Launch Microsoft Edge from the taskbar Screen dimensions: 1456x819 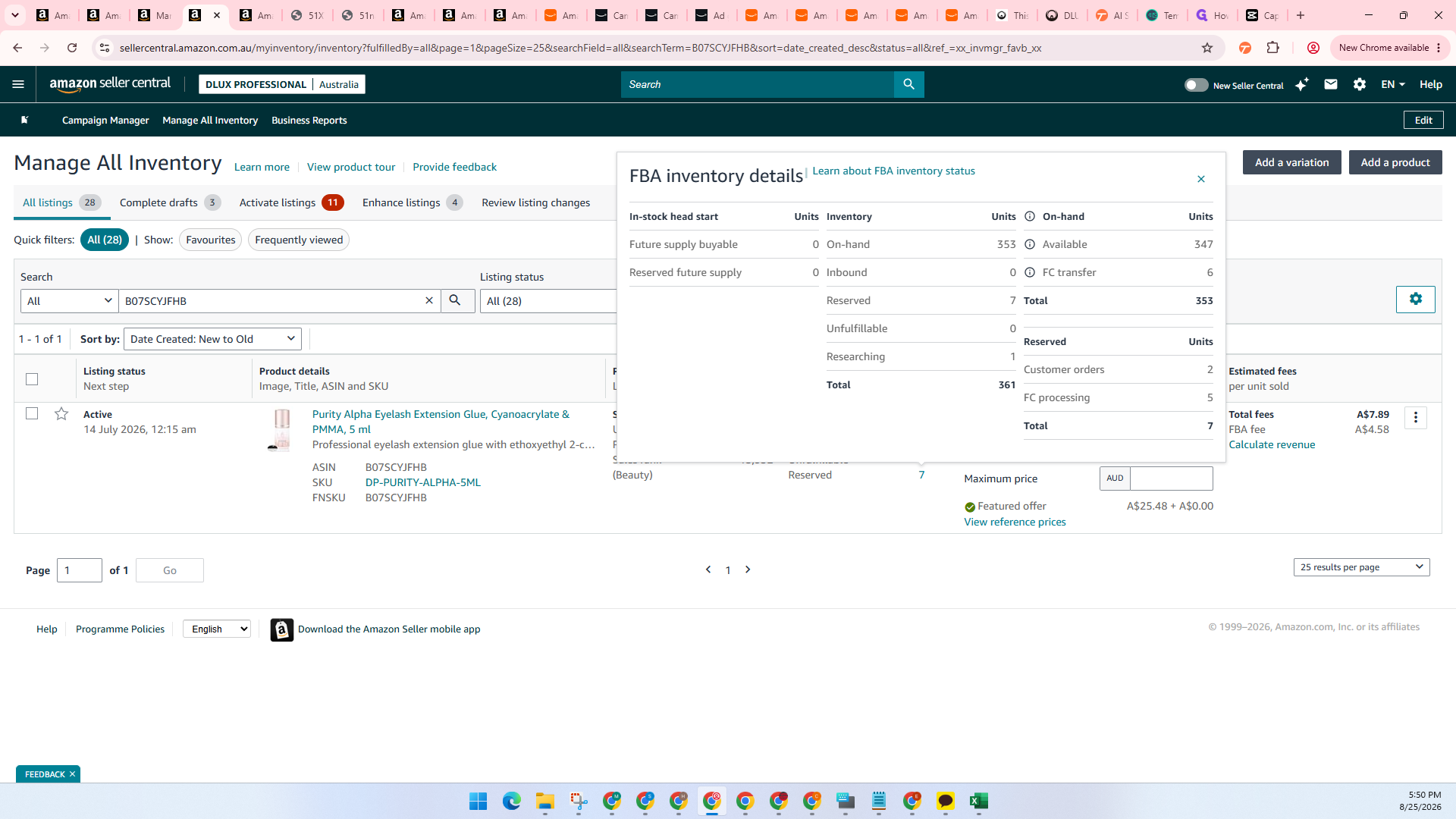[x=512, y=801]
